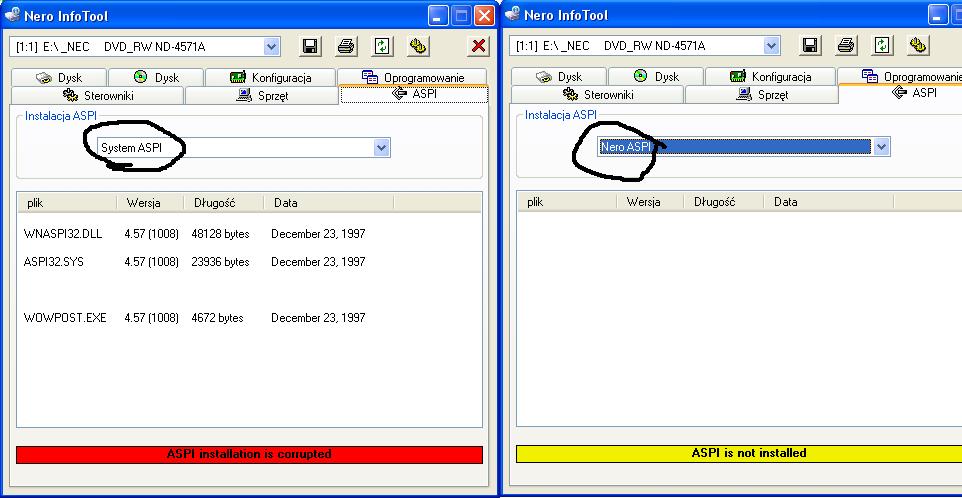Sort by Data column in left window

coord(329,202)
